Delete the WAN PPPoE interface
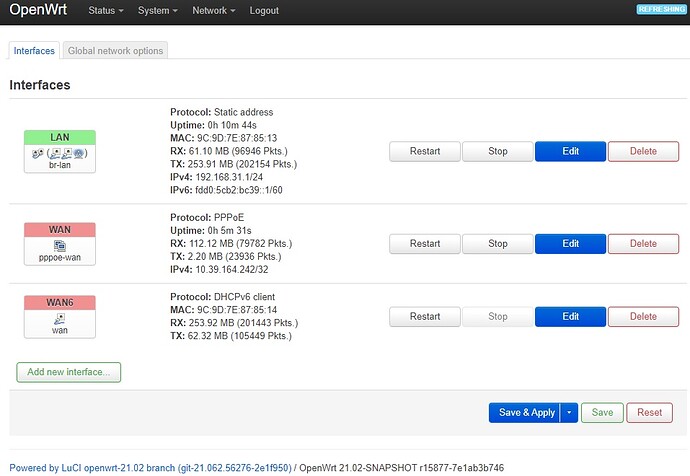Viewport: 690px width, 476px height. pyautogui.click(x=643, y=244)
